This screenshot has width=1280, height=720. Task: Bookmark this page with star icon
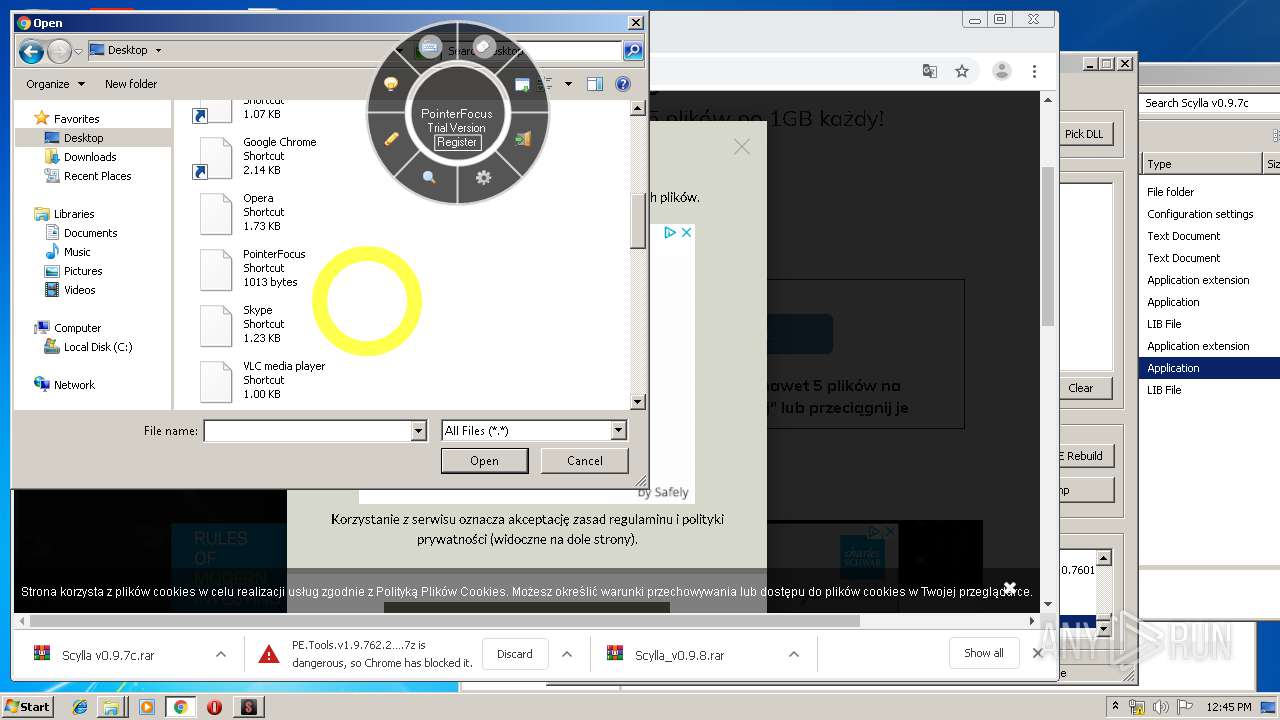962,71
